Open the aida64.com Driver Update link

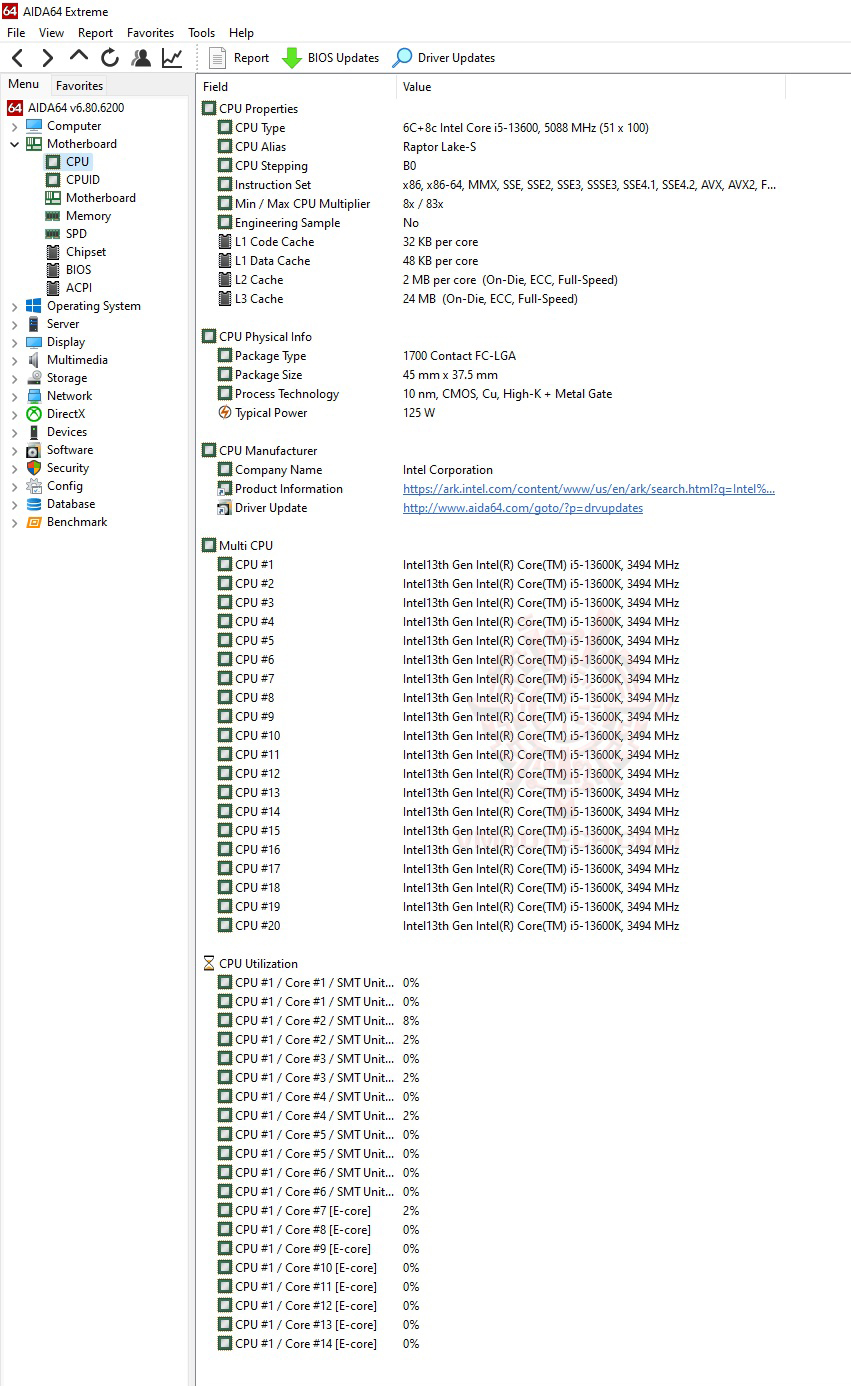(523, 508)
